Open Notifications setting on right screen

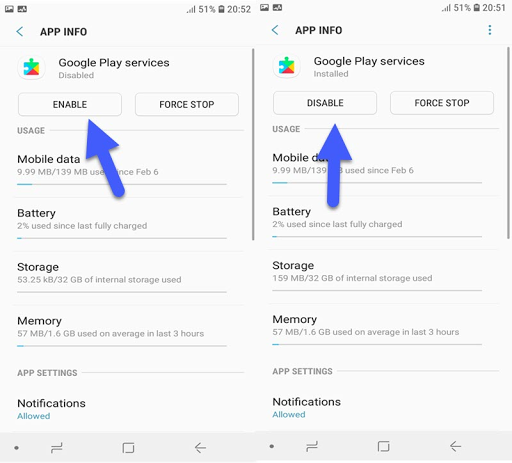[x=383, y=408]
